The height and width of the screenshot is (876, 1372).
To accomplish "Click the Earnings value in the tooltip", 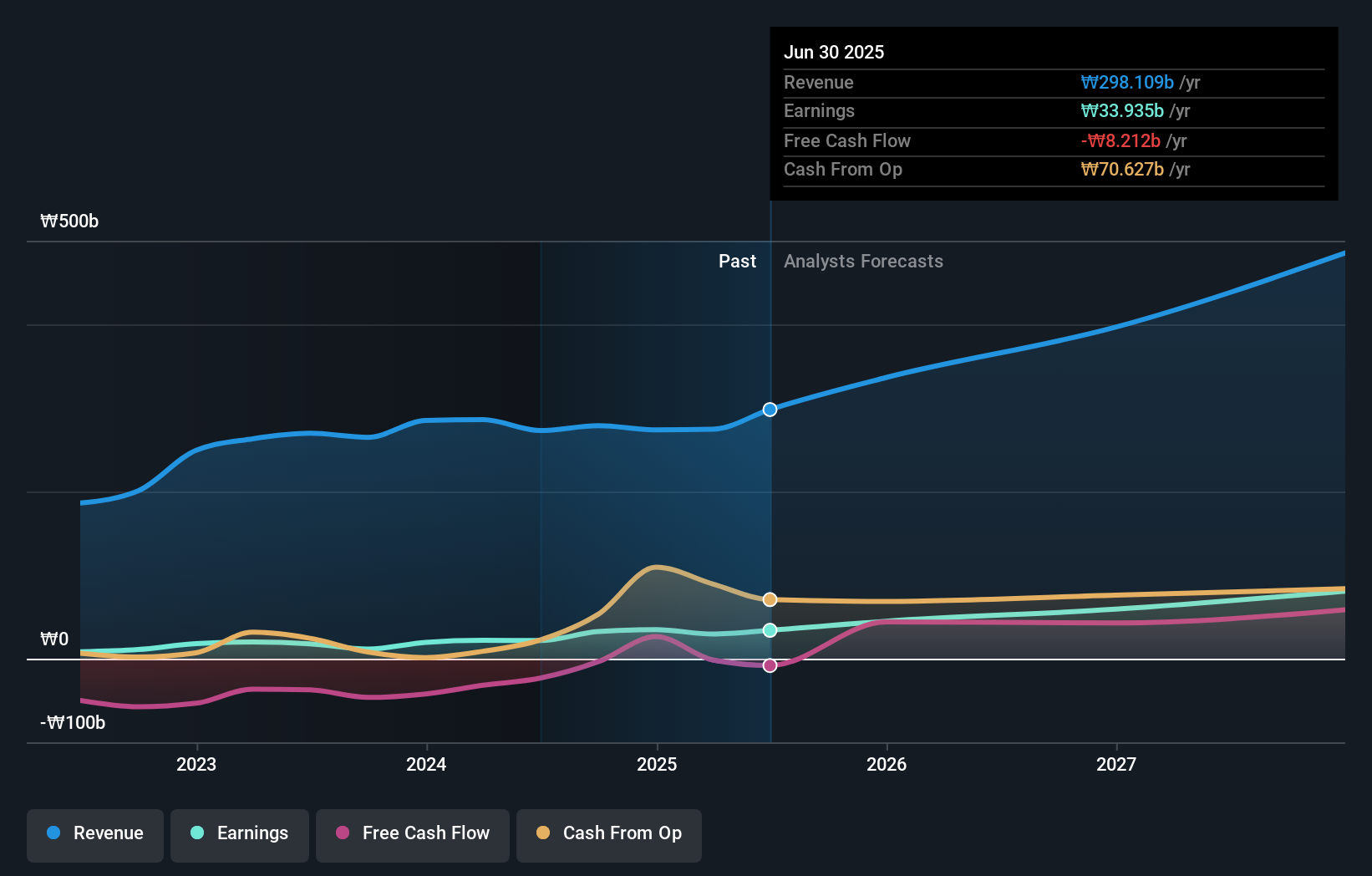I will click(x=1122, y=110).
